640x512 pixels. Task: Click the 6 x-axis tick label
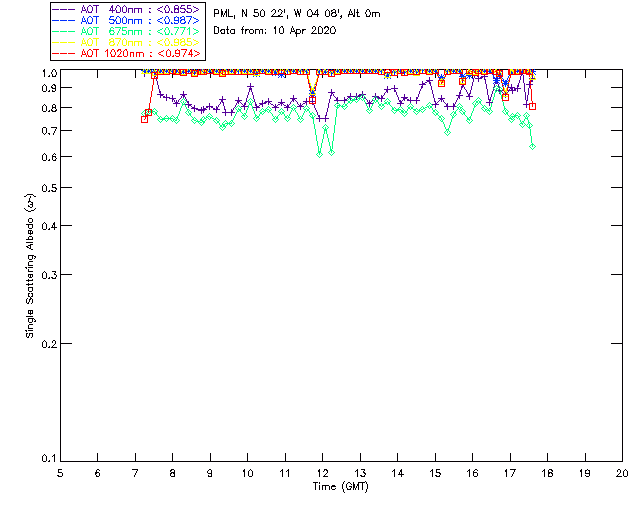(98, 474)
